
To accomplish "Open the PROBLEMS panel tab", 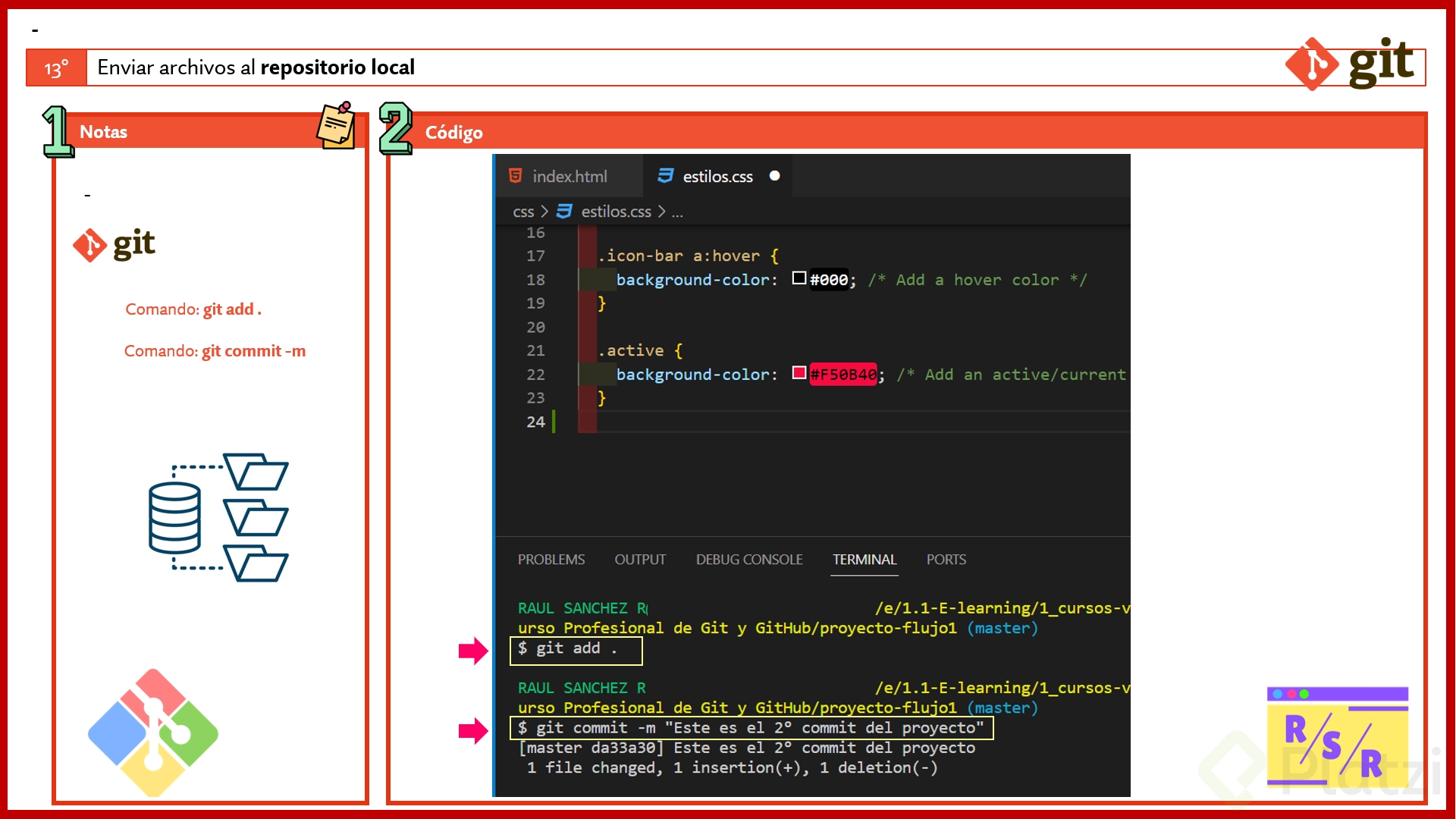I will click(551, 560).
